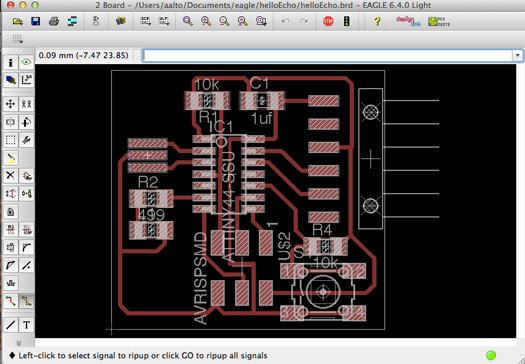
Task: Select the Move tool
Action: pyautogui.click(x=10, y=104)
